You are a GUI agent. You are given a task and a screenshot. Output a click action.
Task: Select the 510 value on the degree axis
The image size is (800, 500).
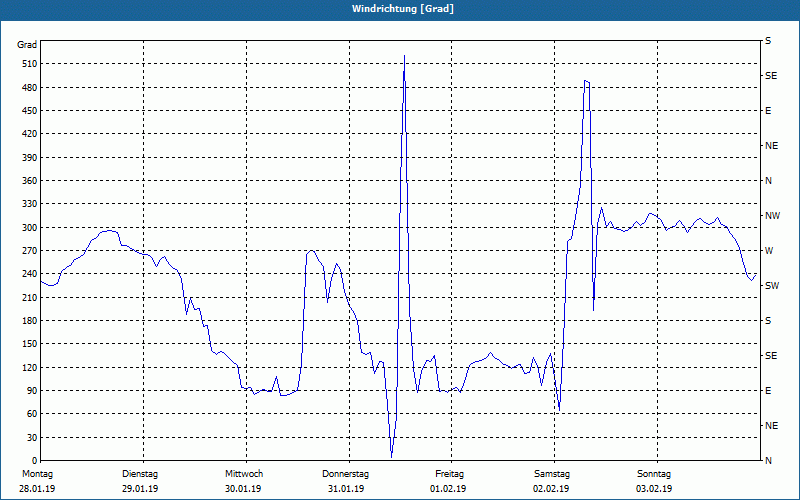pos(30,64)
